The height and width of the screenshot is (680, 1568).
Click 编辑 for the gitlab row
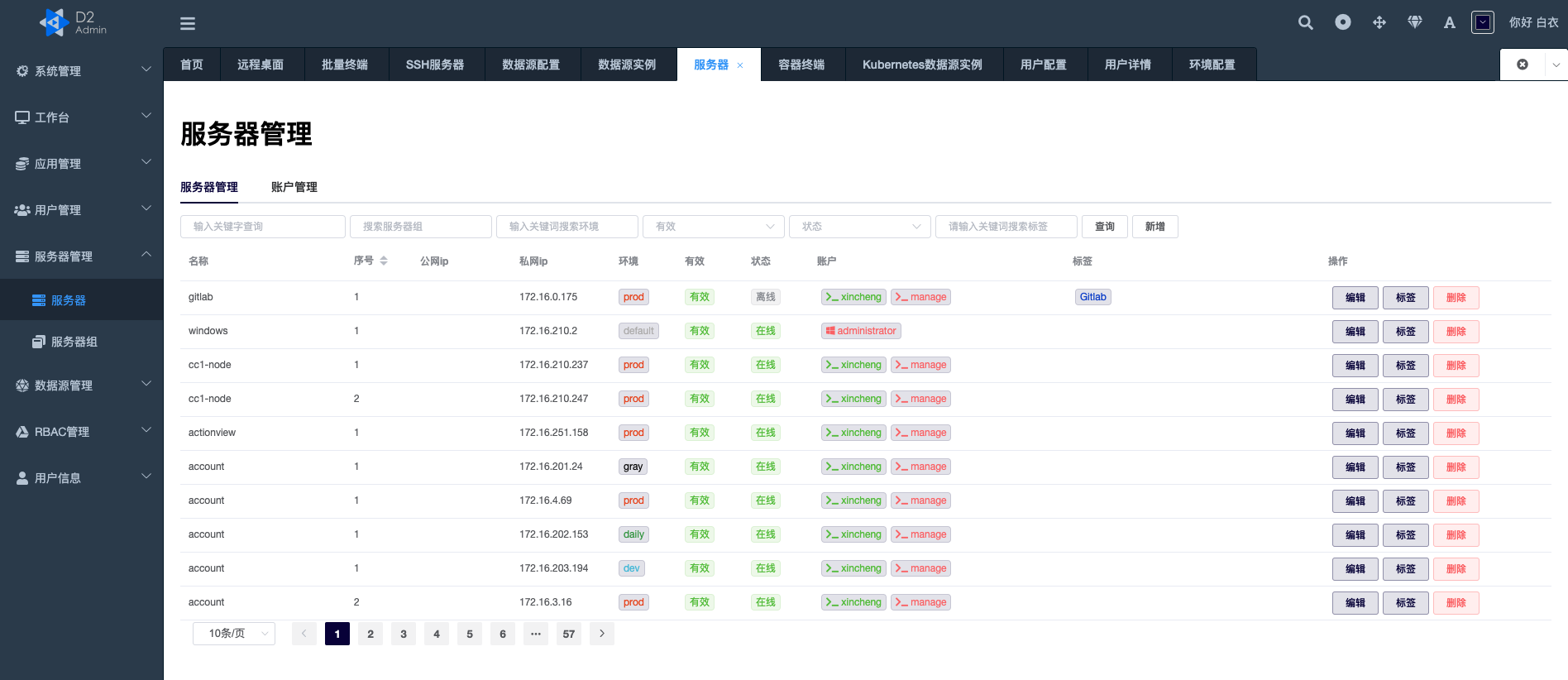coord(1355,298)
